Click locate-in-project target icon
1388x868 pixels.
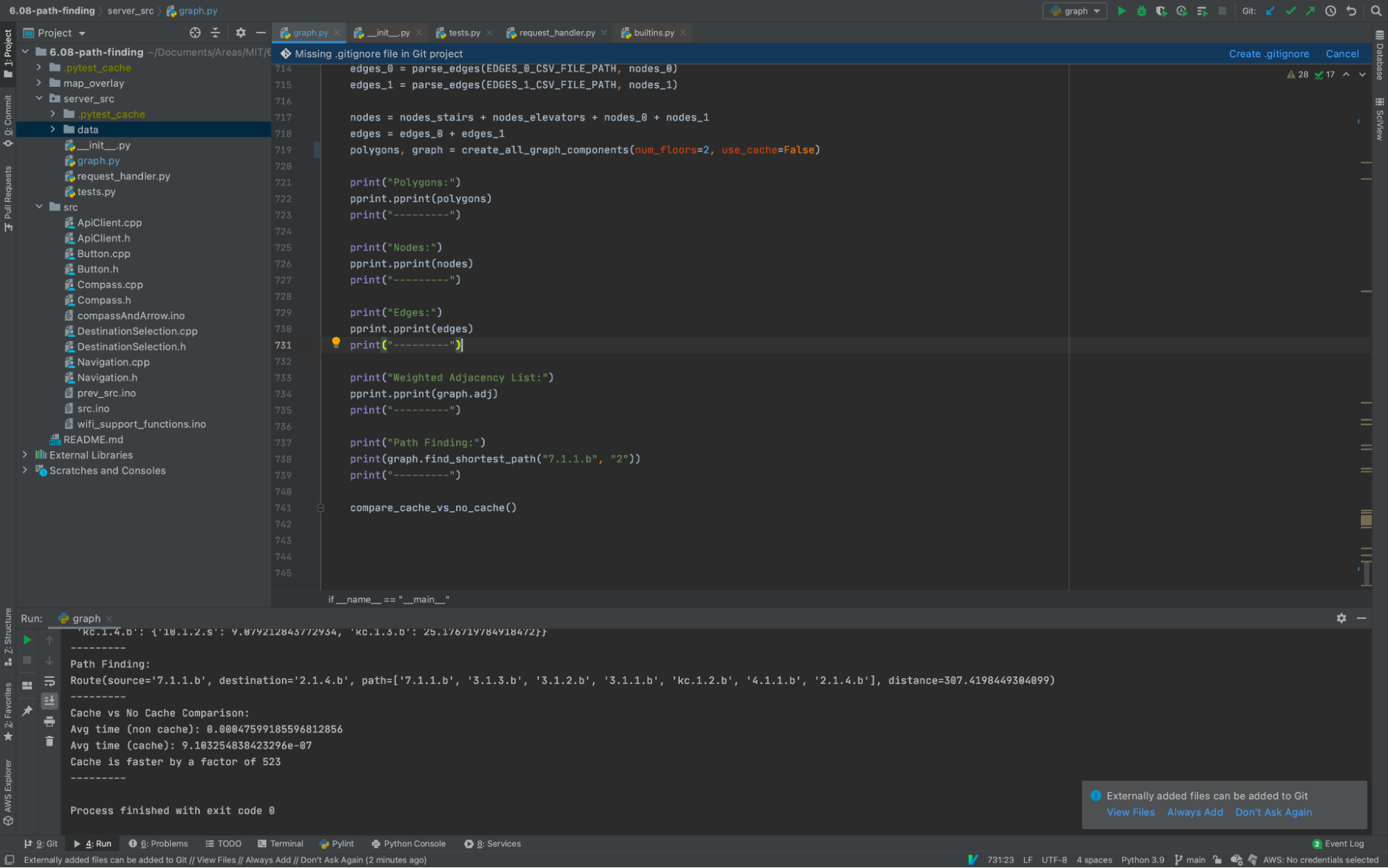195,33
